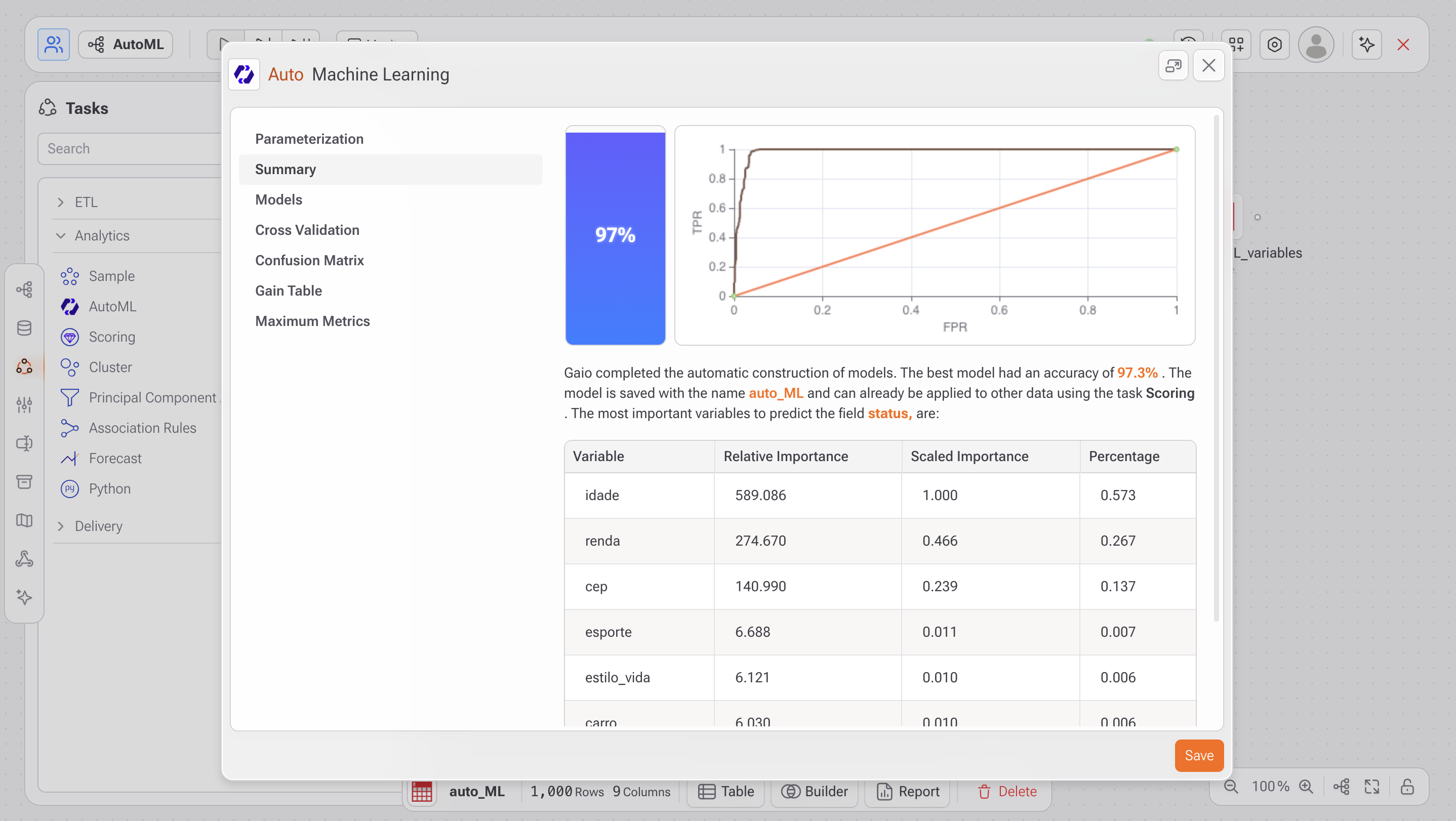Click the AI sparkle icon in top toolbar
Viewport: 1456px width, 821px height.
1366,45
